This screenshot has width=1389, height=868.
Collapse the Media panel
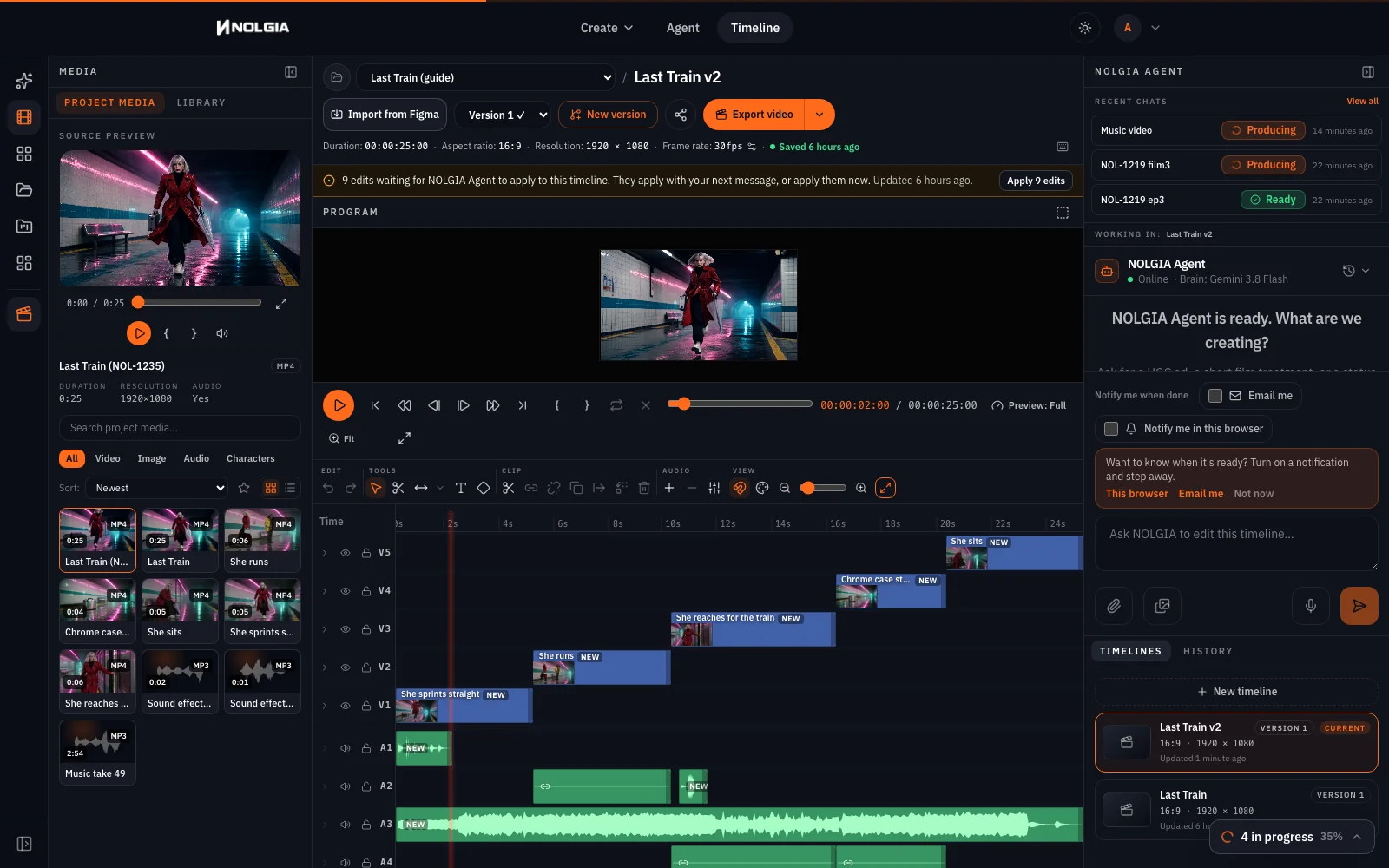click(x=291, y=72)
